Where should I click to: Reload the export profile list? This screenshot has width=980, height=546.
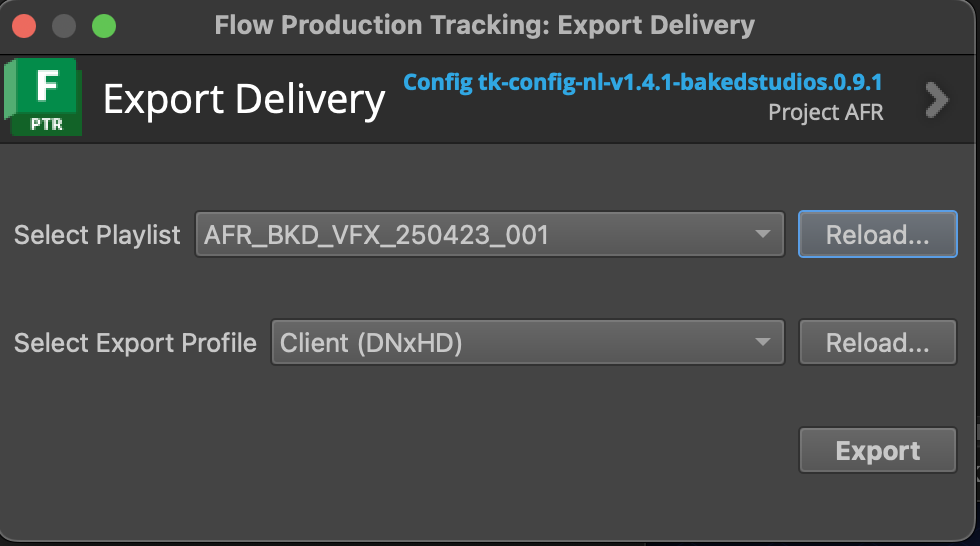click(x=877, y=343)
